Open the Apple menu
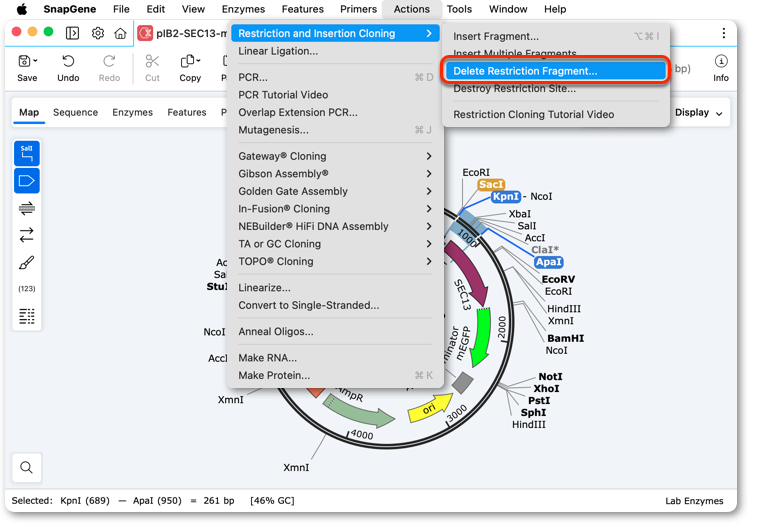 pos(22,9)
